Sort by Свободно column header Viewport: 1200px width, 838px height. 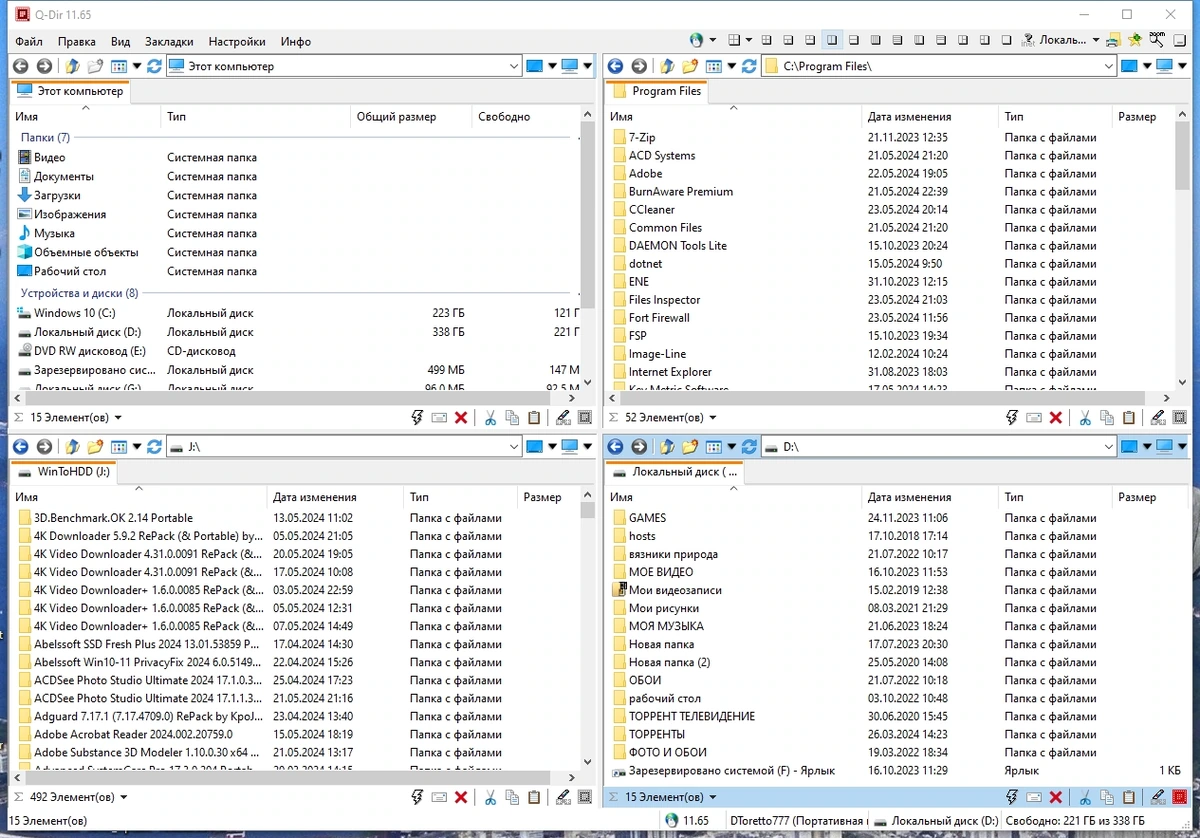[525, 117]
